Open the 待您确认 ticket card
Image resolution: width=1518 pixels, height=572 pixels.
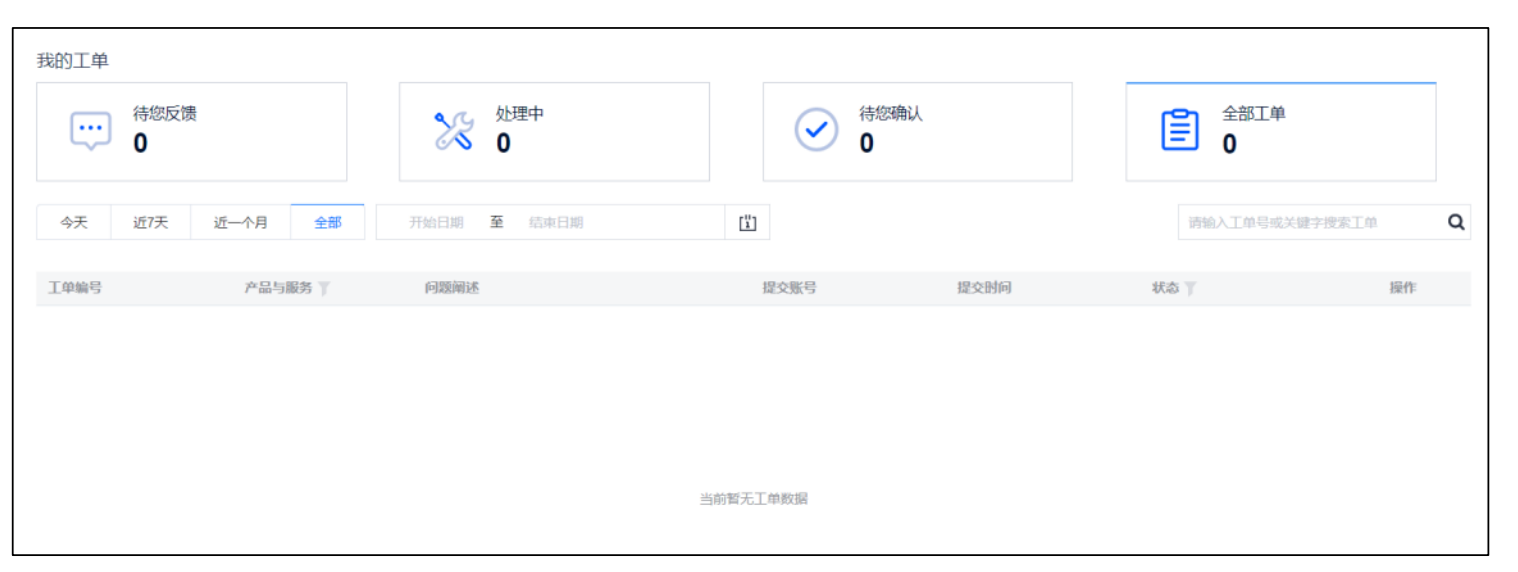click(918, 132)
